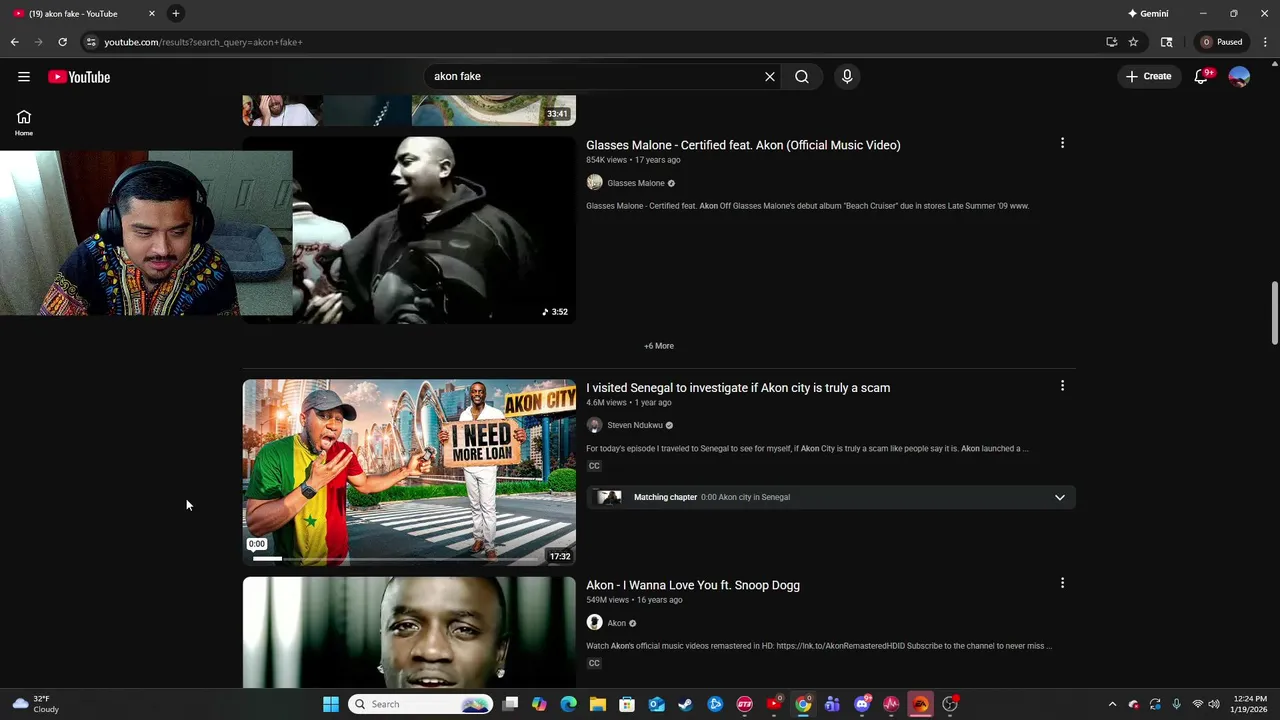Image resolution: width=1280 pixels, height=720 pixels.
Task: Open the notifications bell
Action: pos(1202,77)
